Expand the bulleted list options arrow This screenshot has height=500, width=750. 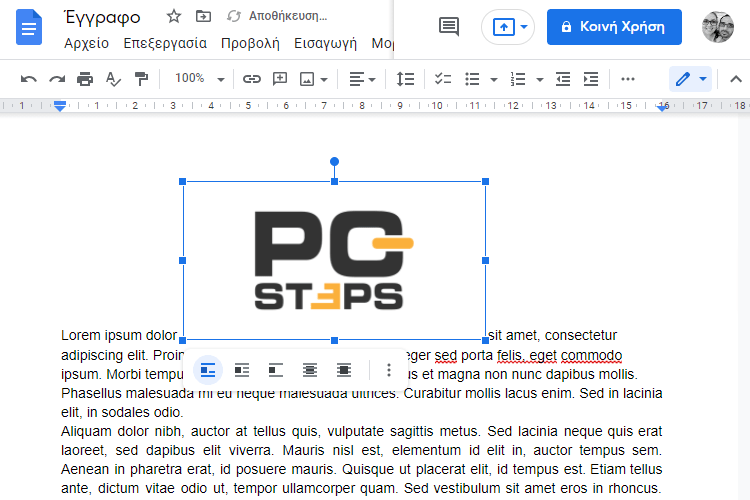[x=494, y=79]
